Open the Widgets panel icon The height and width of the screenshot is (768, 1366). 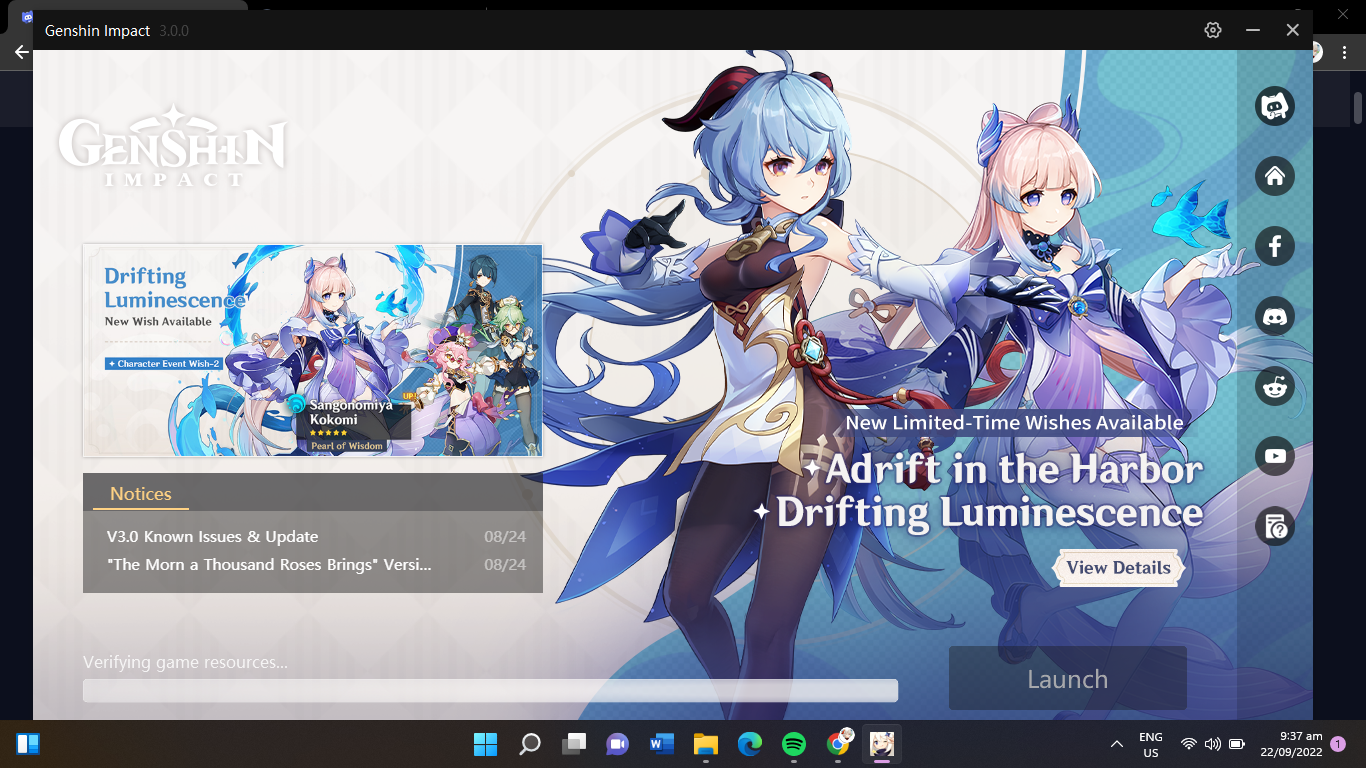click(28, 744)
